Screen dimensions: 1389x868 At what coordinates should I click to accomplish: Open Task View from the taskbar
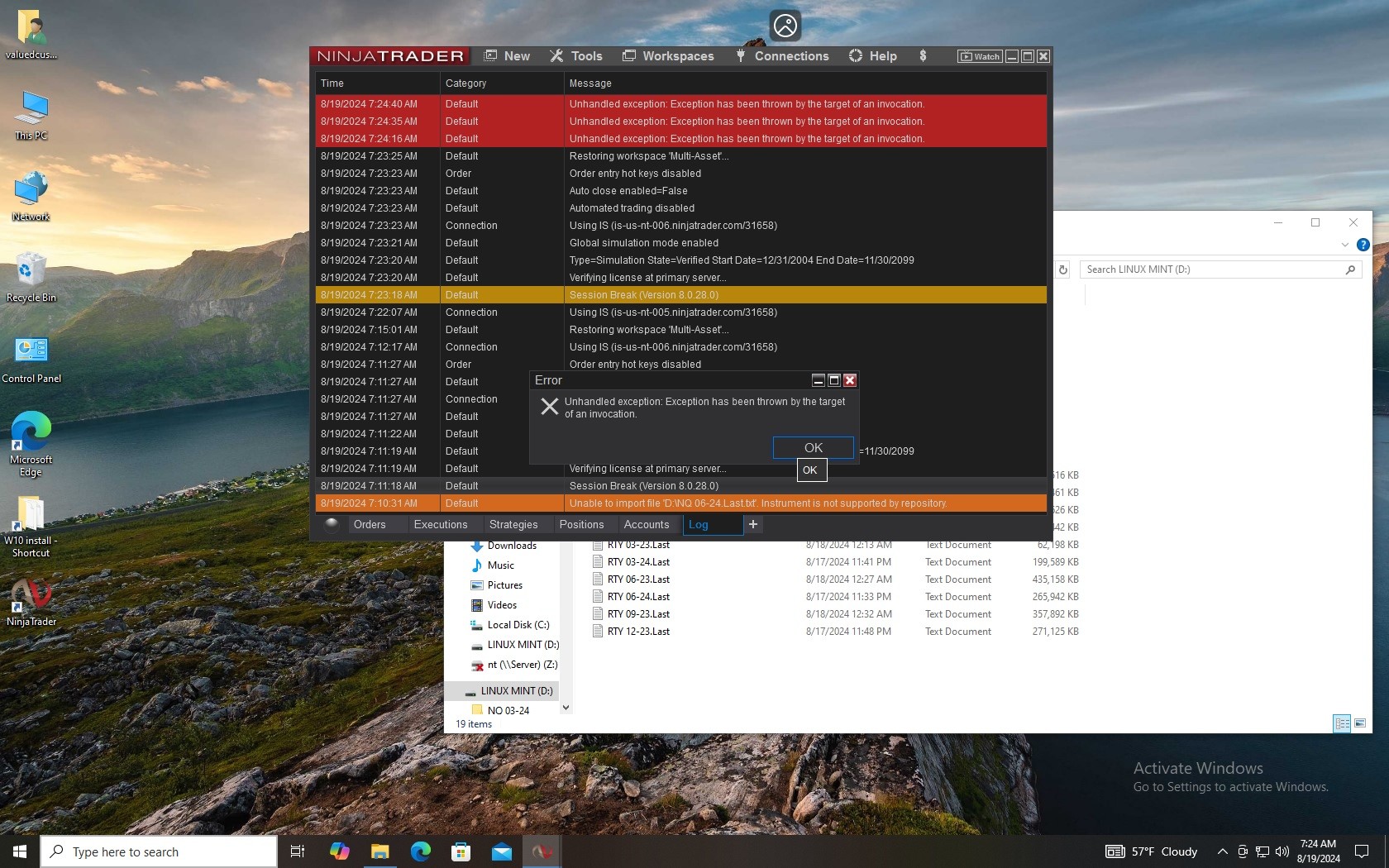pyautogui.click(x=298, y=851)
